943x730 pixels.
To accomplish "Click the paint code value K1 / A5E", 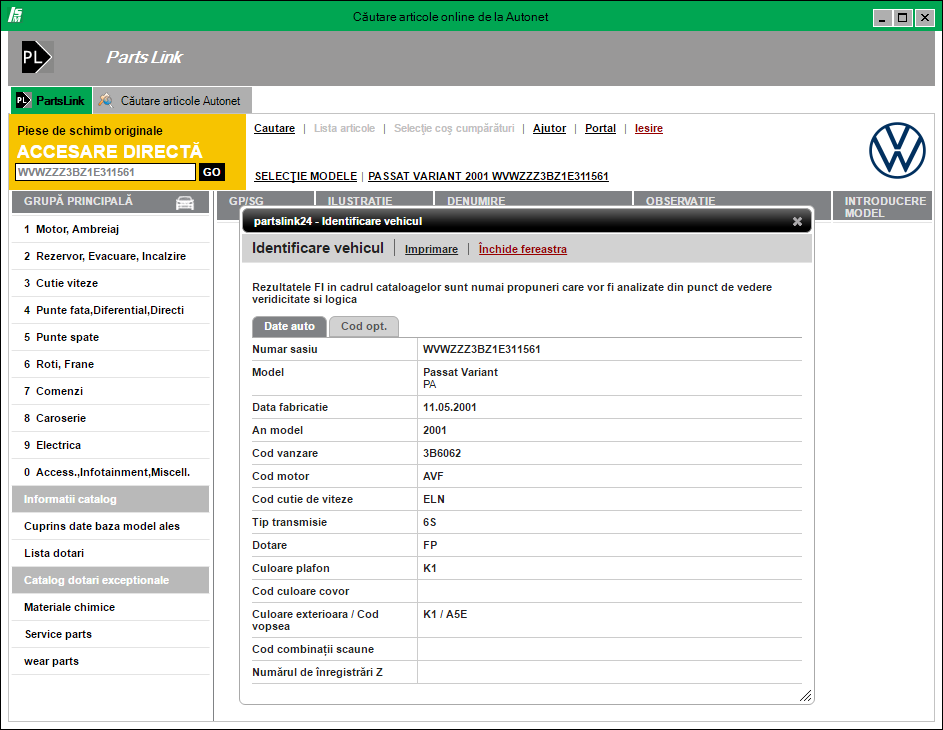I will [x=445, y=614].
